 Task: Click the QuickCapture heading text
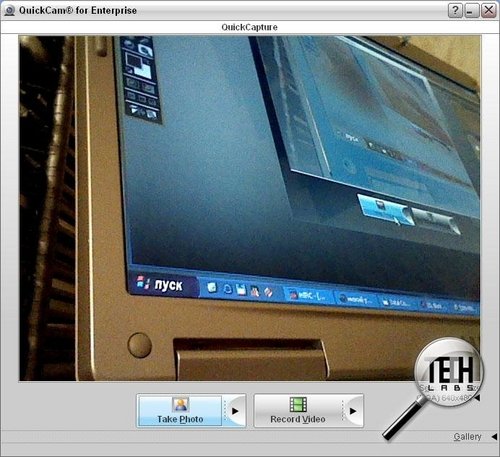coord(249,27)
